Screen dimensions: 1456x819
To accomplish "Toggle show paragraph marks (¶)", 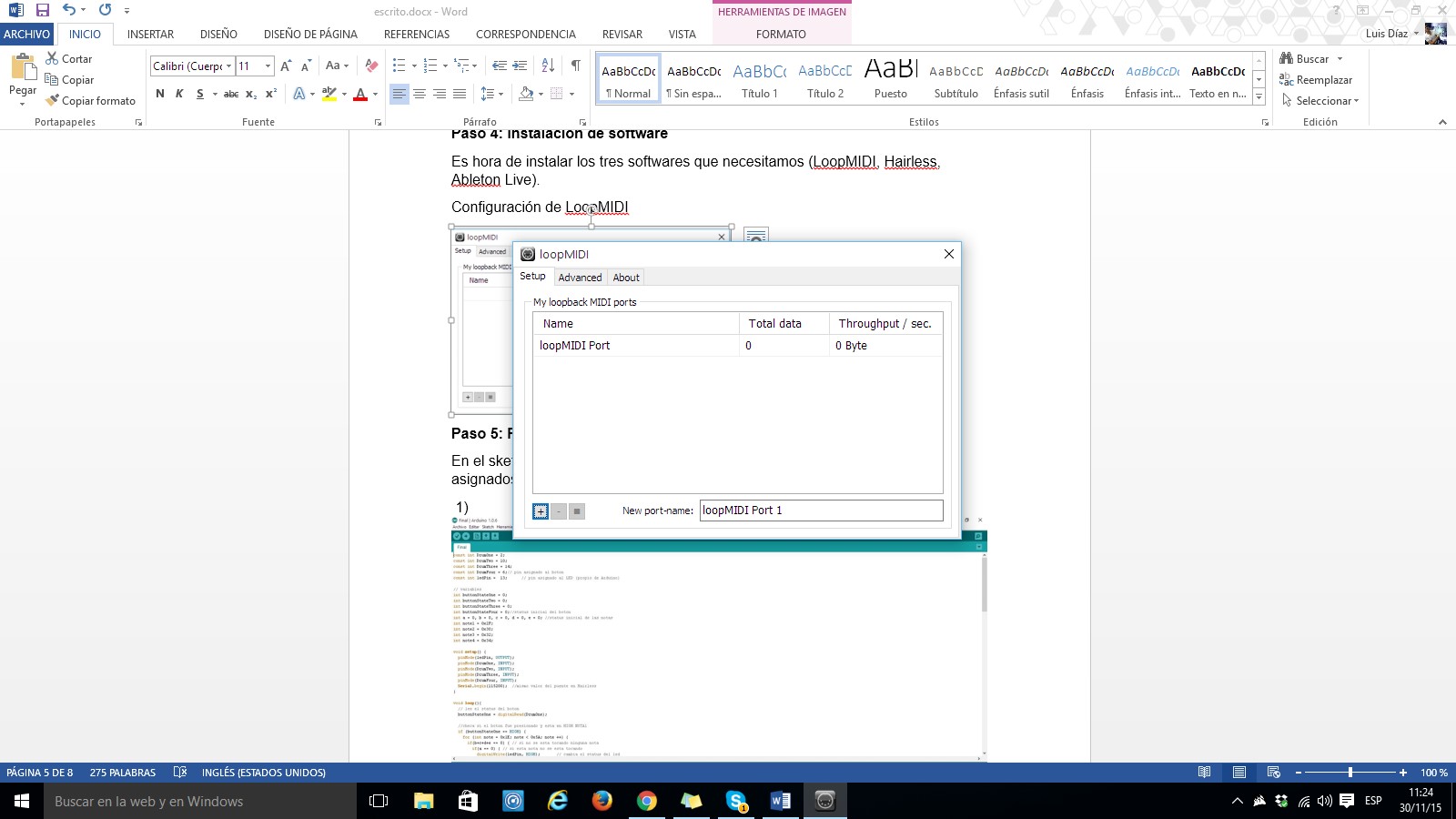I will (x=575, y=66).
